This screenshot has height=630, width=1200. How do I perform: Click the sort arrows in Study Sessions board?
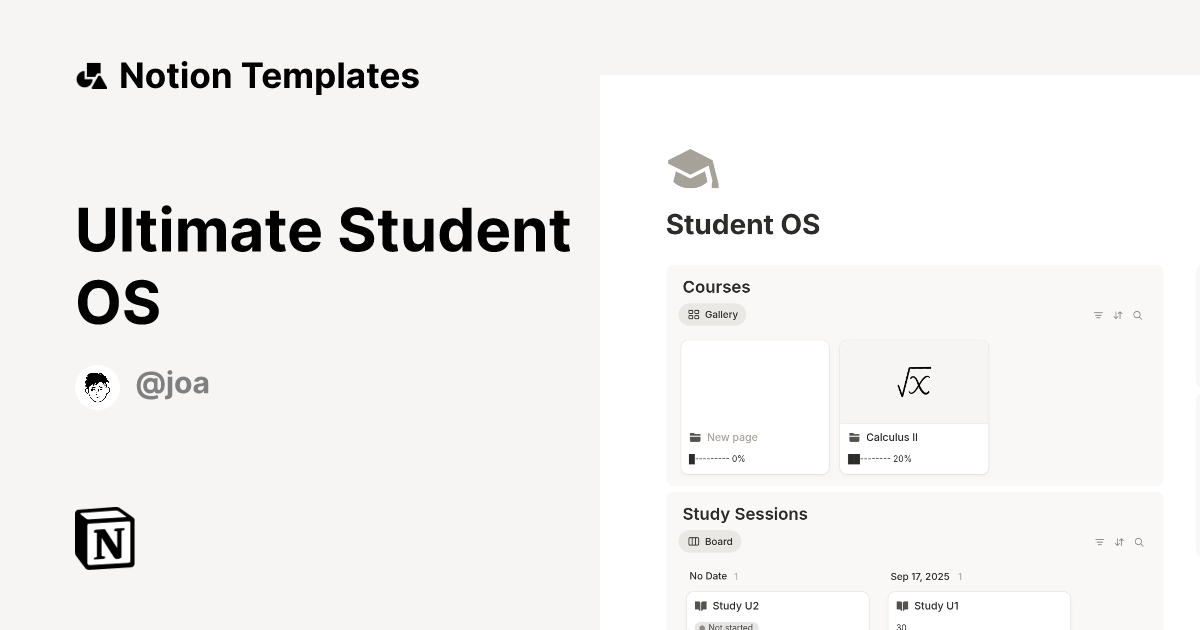click(x=1119, y=542)
